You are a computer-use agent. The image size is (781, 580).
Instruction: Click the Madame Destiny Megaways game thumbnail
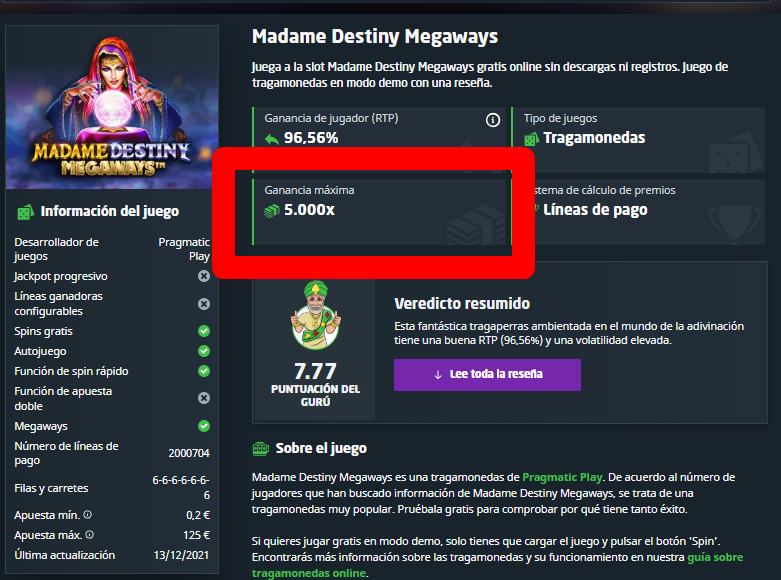(112, 108)
